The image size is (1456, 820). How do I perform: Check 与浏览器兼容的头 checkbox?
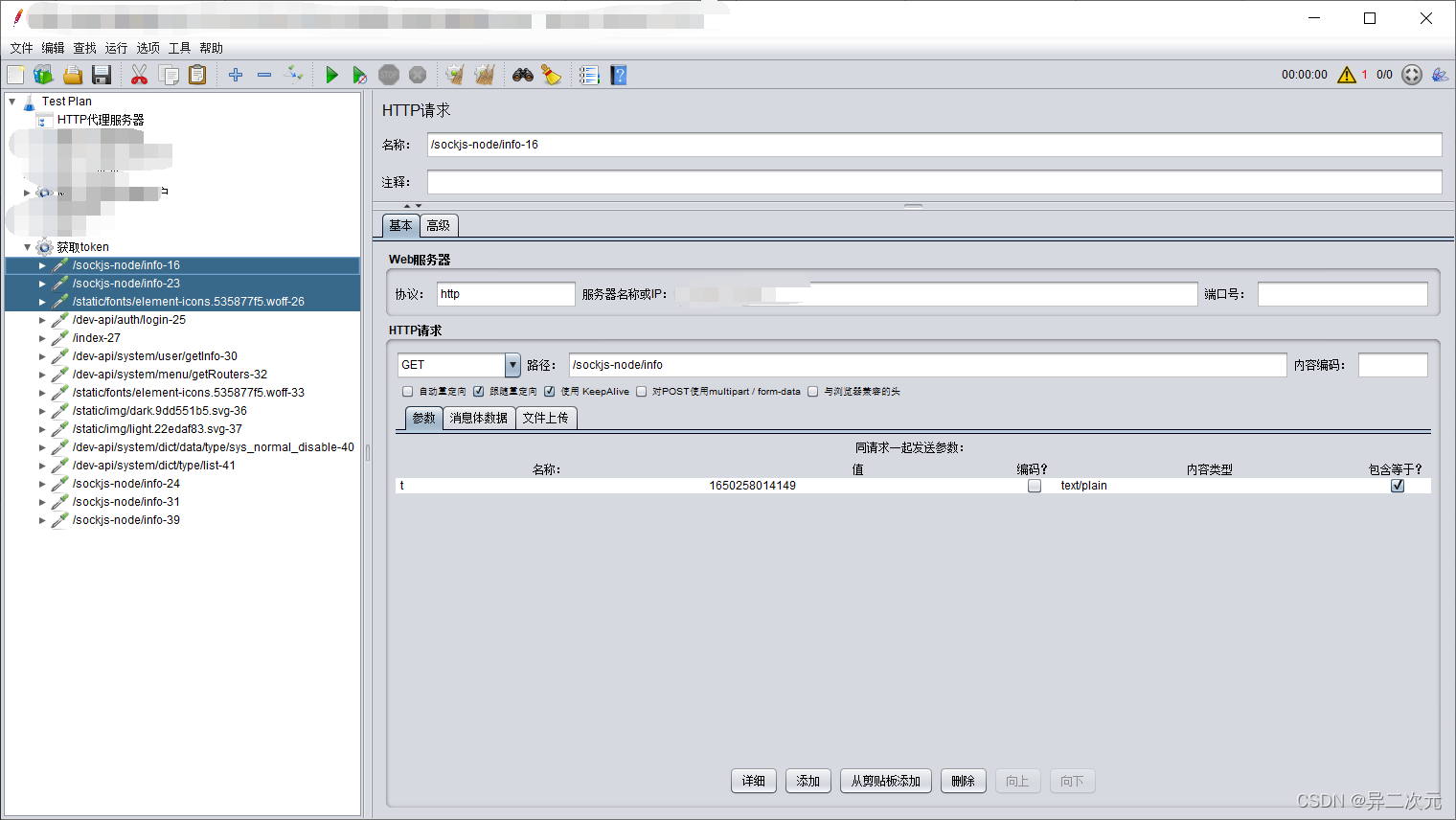(x=813, y=392)
